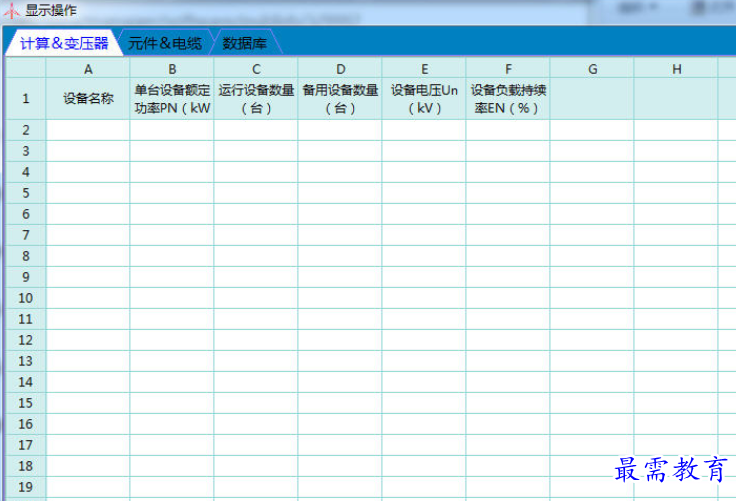The image size is (736, 501).
Task: Select row 19 header
Action: point(26,487)
